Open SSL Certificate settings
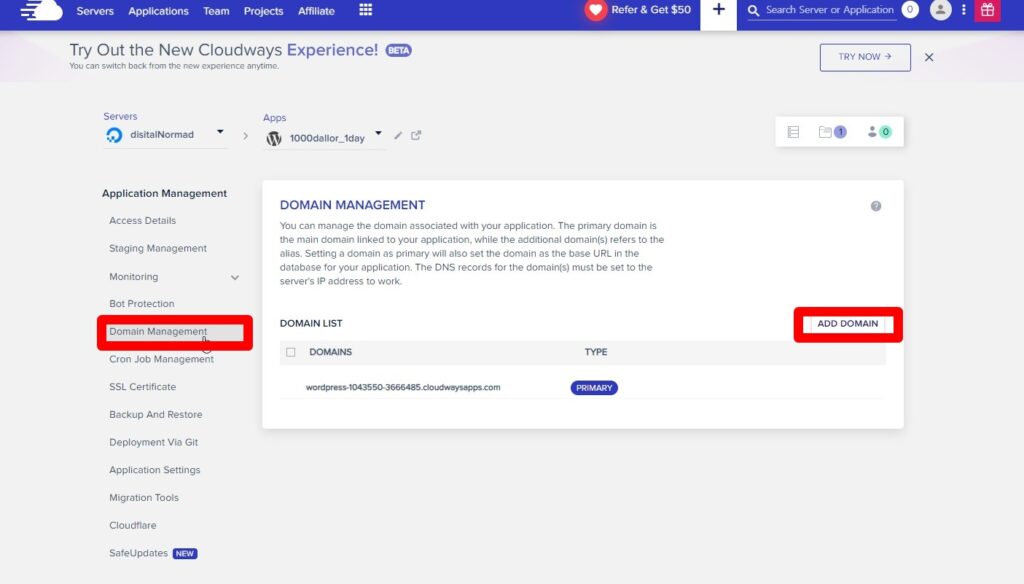1024x584 pixels. 142,387
